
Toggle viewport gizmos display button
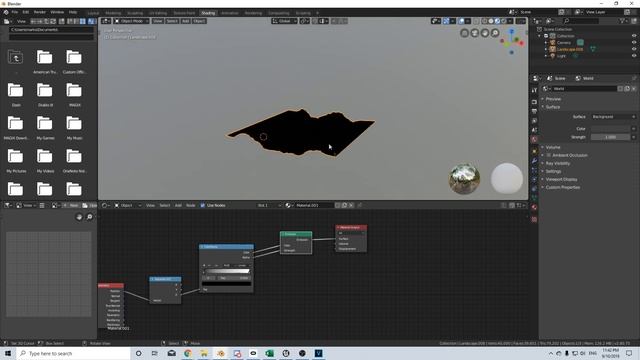pyautogui.click(x=446, y=21)
